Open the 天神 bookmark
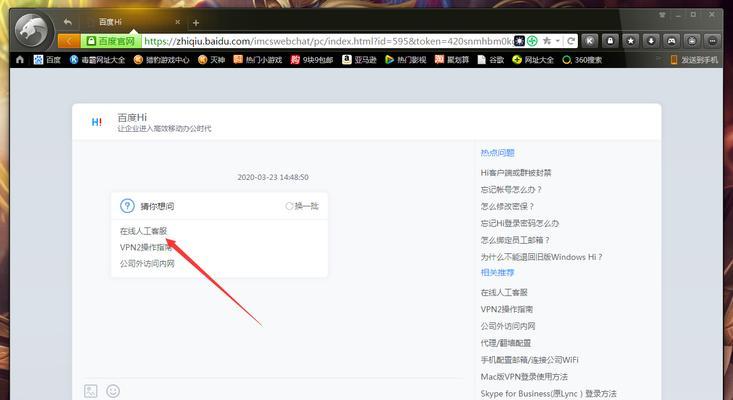 tap(211, 60)
